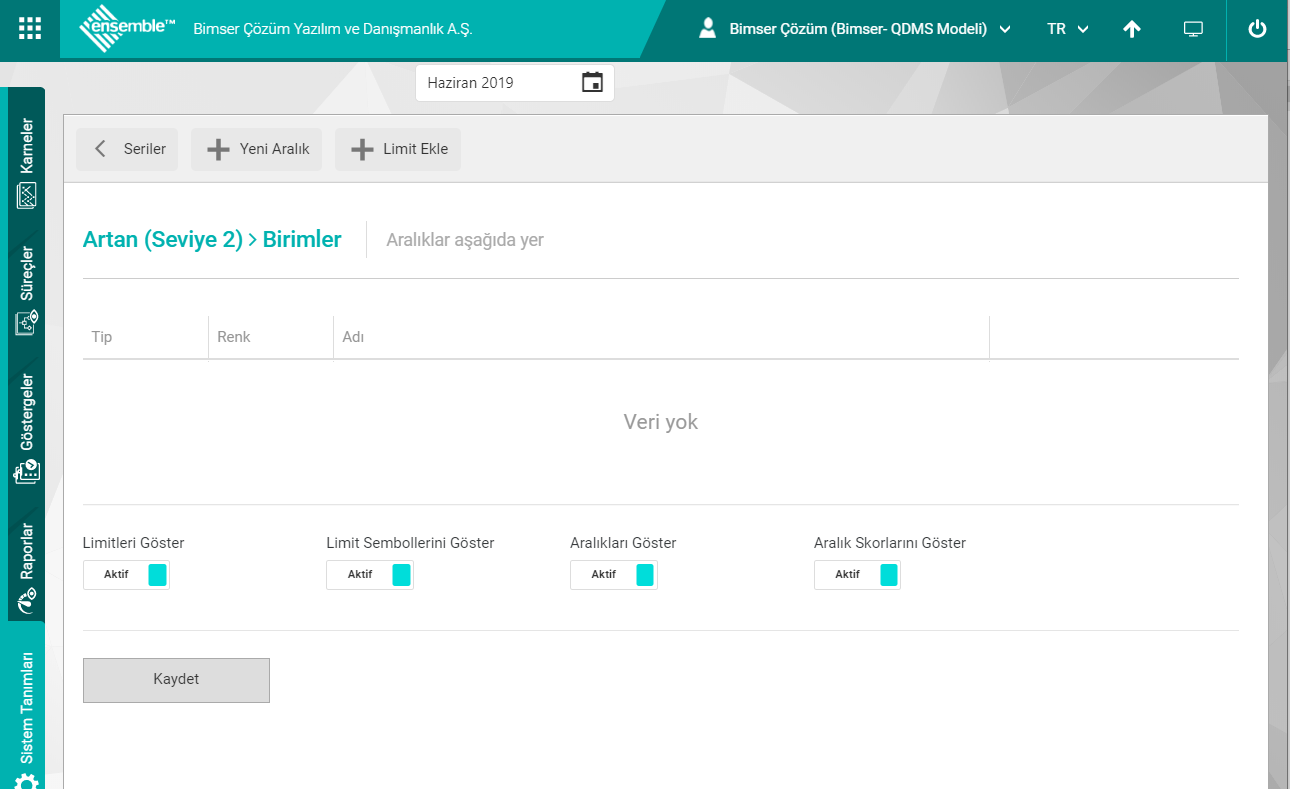Disable the Aralıkları Göster switch
Image resolution: width=1290 pixels, height=790 pixels.
[614, 575]
